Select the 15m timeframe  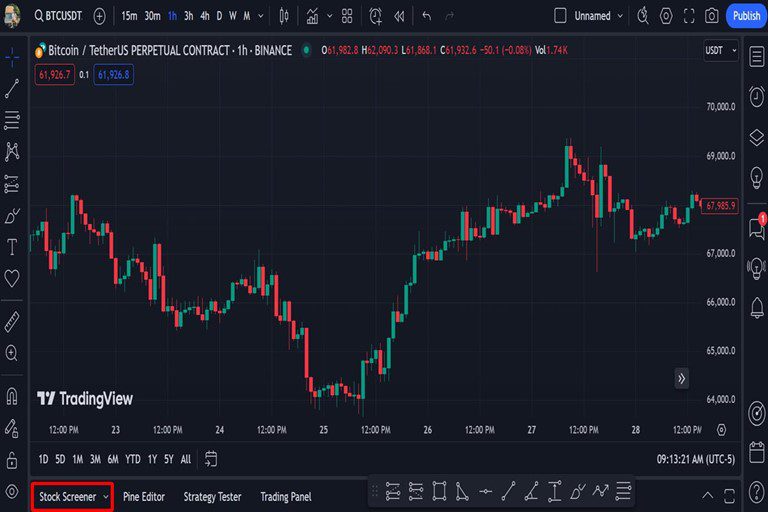pos(129,16)
